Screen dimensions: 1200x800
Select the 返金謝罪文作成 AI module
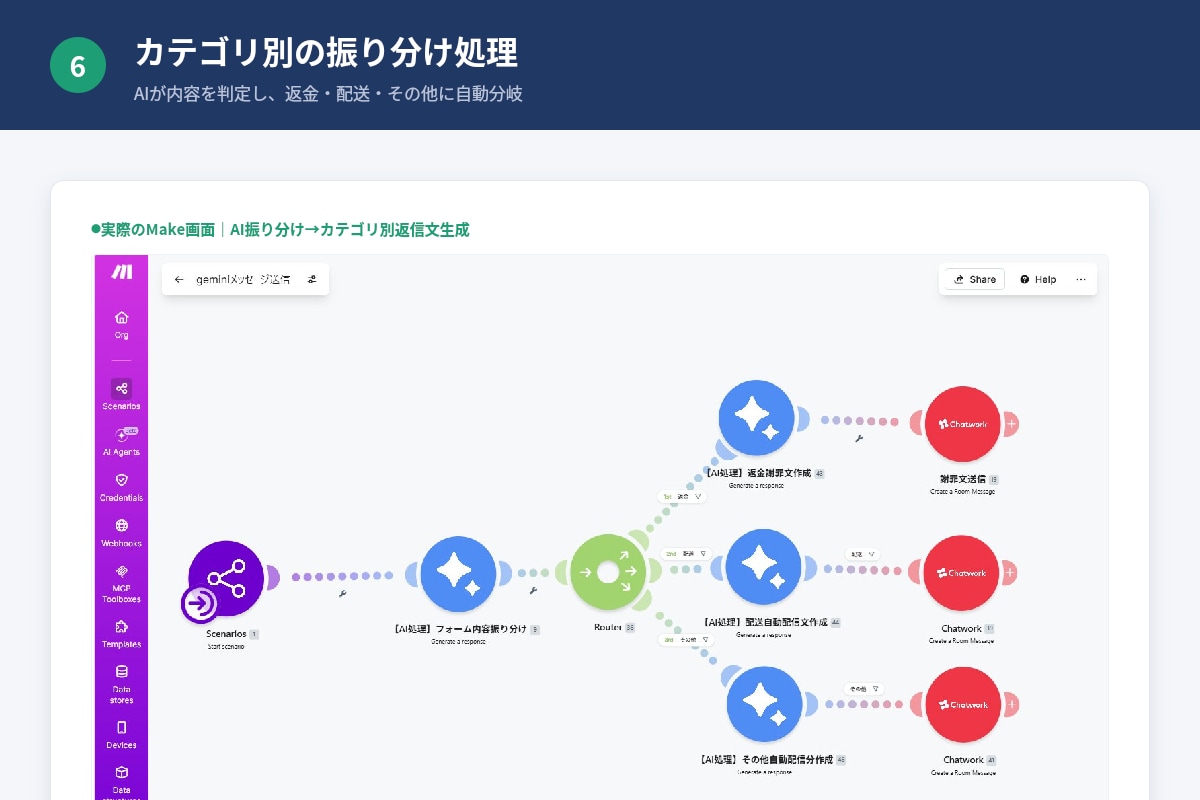click(757, 418)
